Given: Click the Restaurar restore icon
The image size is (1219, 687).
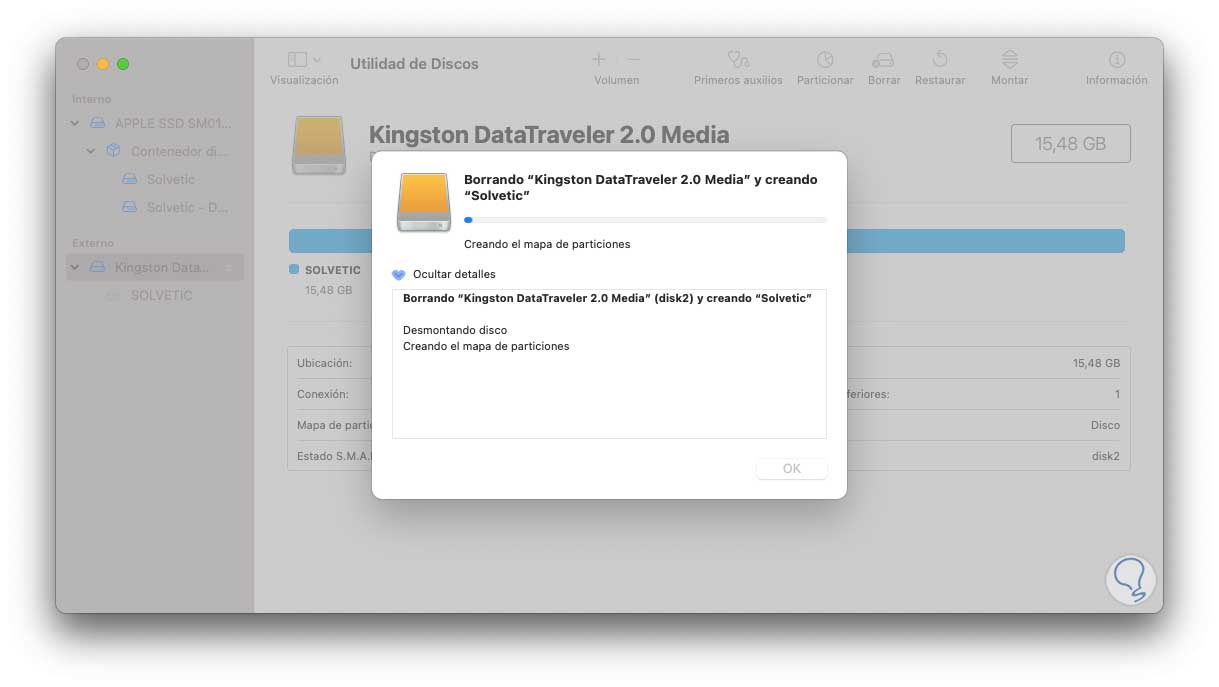Looking at the screenshot, I should [x=940, y=60].
